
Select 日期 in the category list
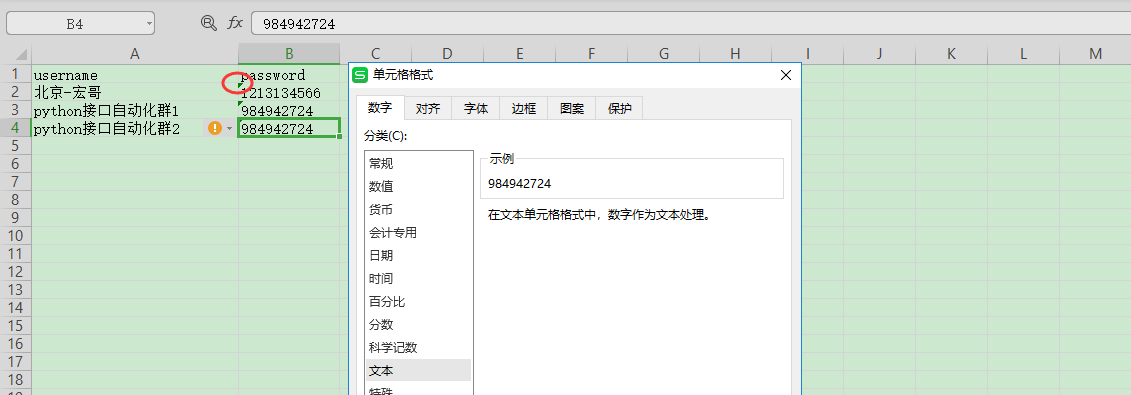[418, 256]
